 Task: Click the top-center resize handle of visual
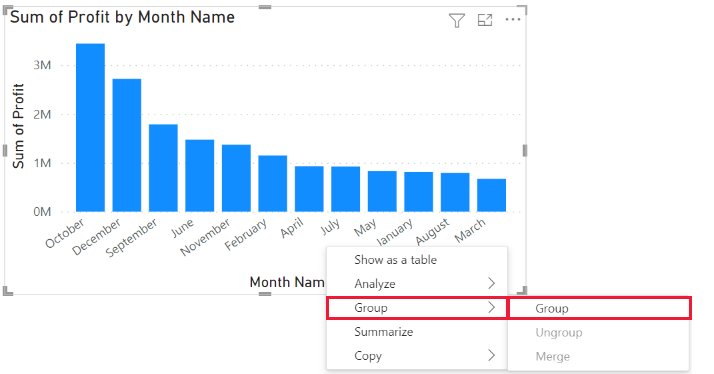click(265, 7)
